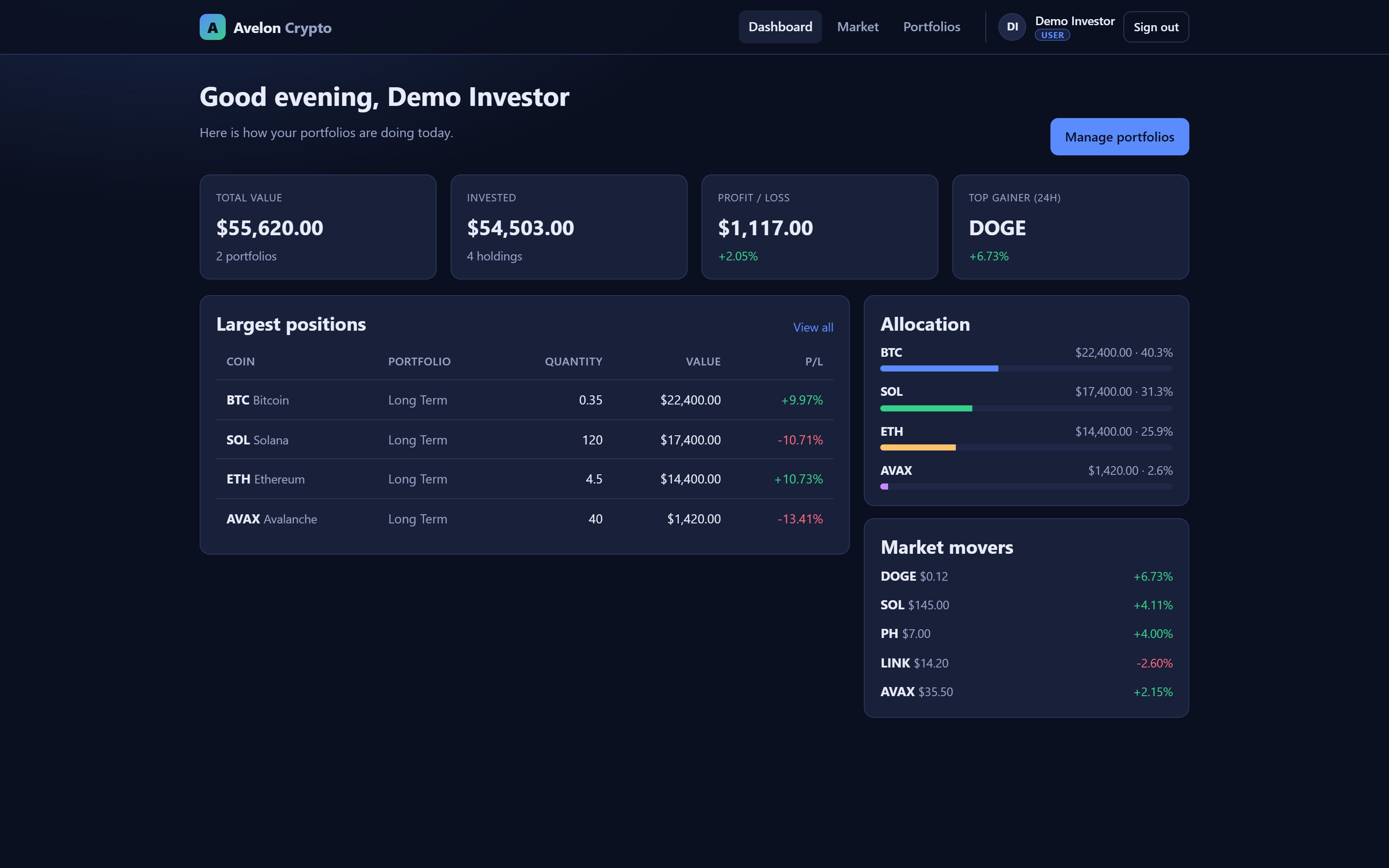Click the Manage portfolios button
The image size is (1389, 868).
click(1119, 137)
